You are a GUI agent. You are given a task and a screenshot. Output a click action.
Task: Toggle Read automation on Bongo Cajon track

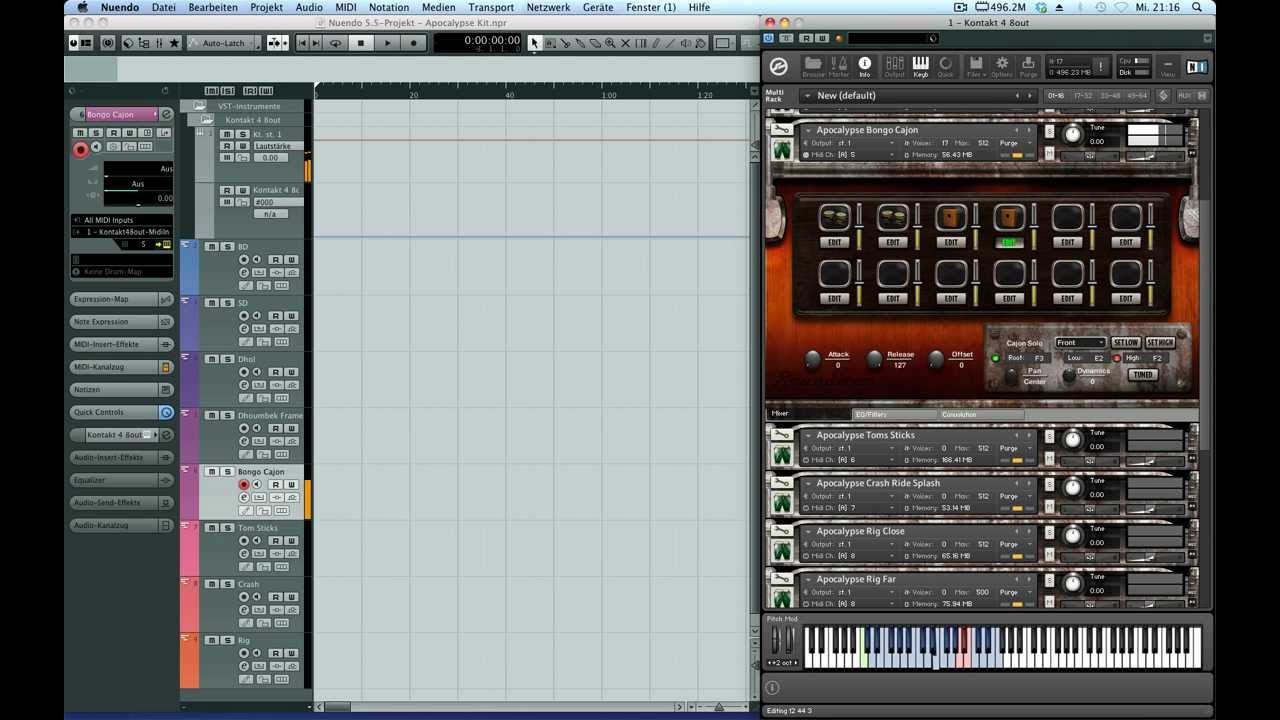tap(275, 485)
